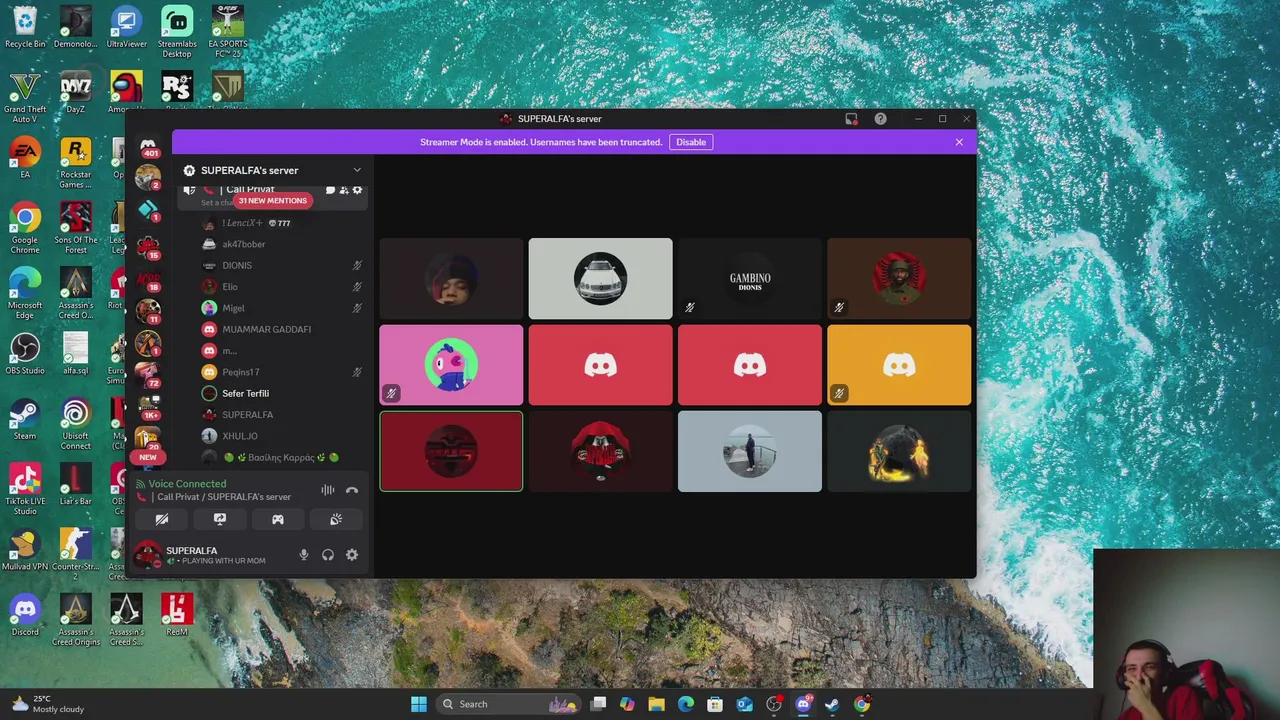Screen dimensions: 1280x720
Task: Focus the person on pier video tile
Action: (x=750, y=452)
